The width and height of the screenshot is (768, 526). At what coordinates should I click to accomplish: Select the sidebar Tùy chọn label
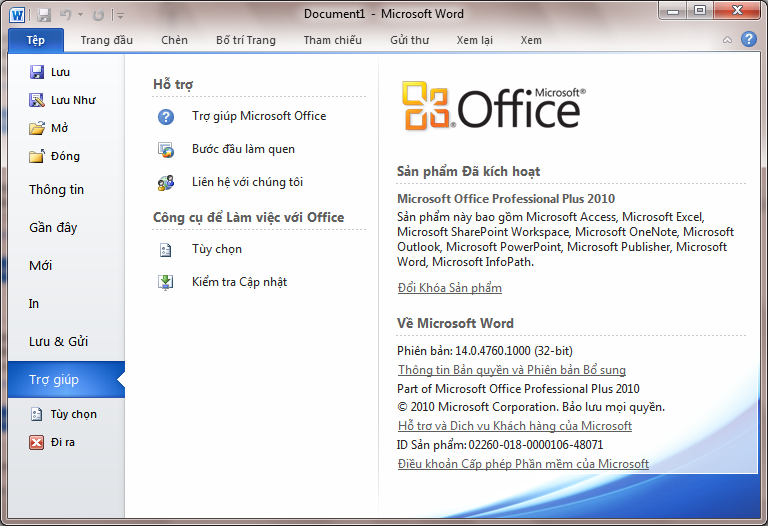pos(73,414)
